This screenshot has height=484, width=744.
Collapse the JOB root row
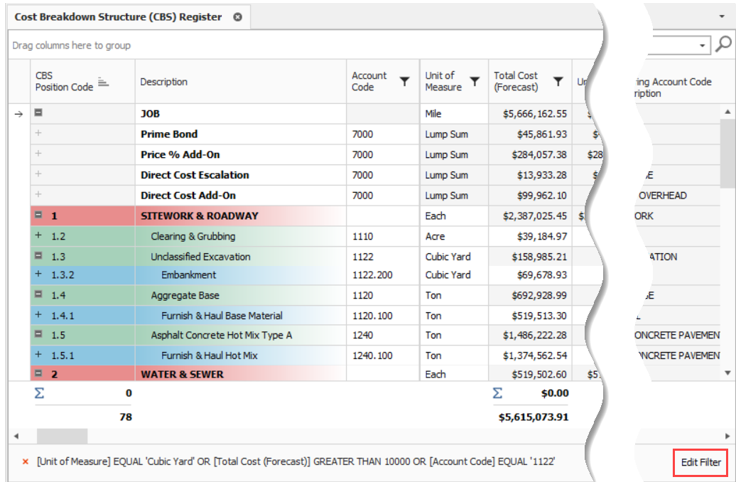click(x=39, y=114)
